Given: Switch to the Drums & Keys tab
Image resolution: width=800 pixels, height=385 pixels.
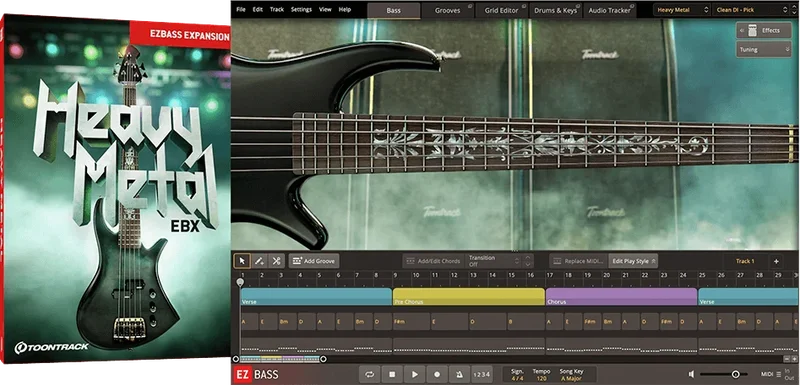Looking at the screenshot, I should click(556, 10).
